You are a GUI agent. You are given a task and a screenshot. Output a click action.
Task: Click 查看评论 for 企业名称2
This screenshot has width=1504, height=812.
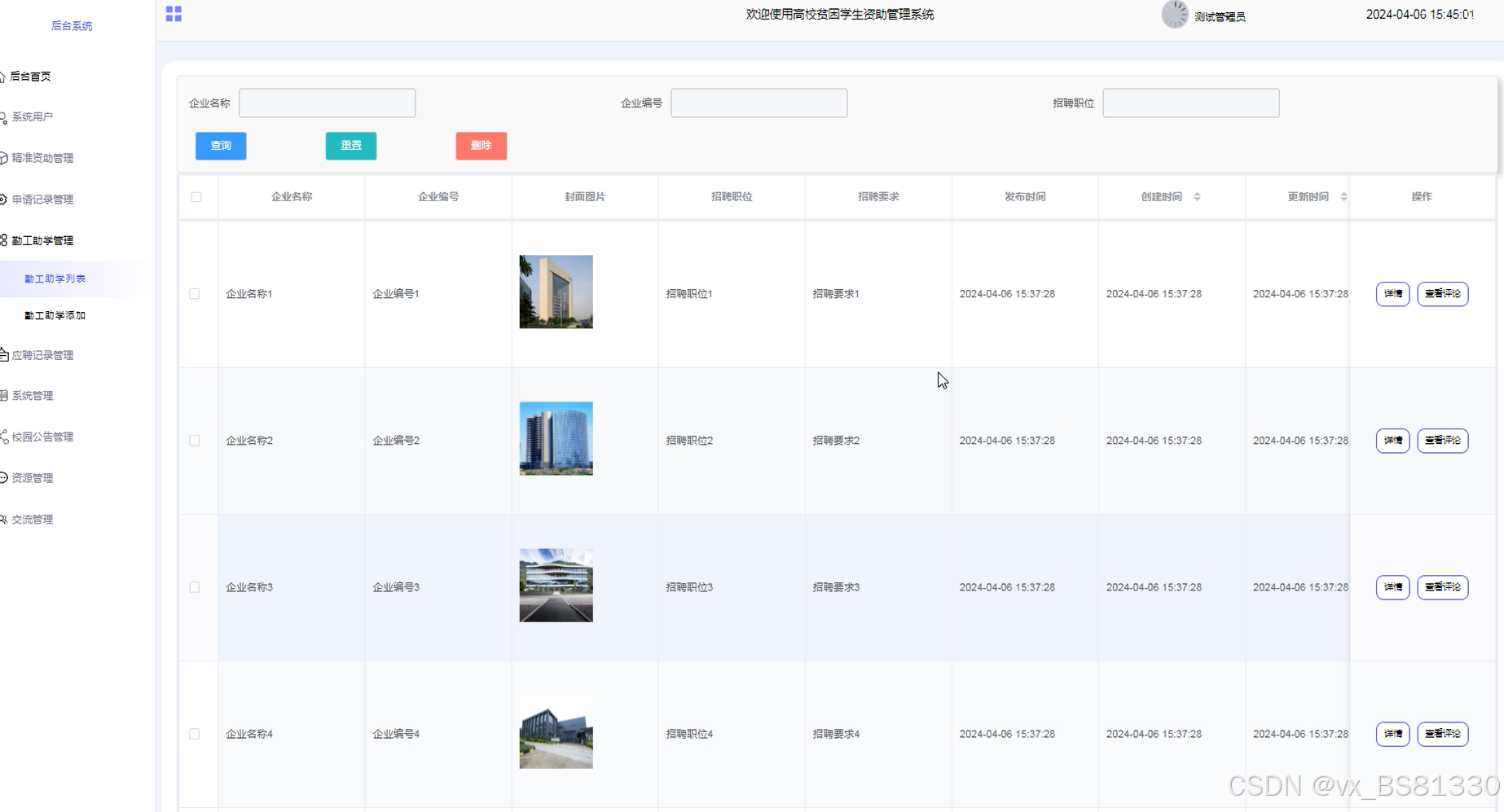[1443, 441]
